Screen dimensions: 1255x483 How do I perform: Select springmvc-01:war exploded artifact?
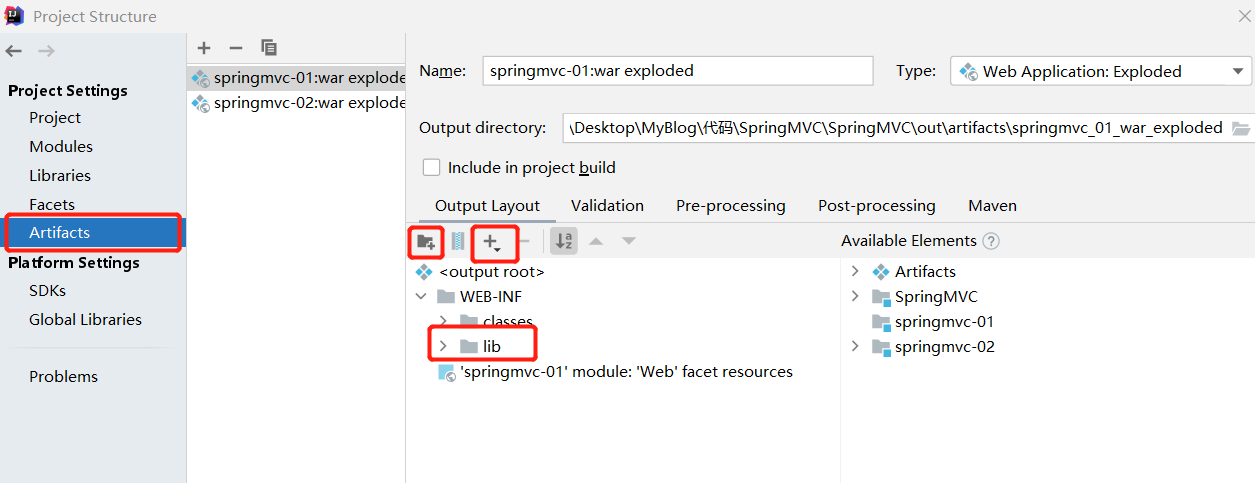click(x=296, y=77)
